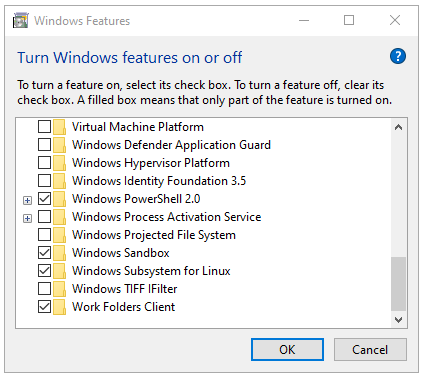Click the OK button
Screen dimensions: 423x378
(x=287, y=350)
